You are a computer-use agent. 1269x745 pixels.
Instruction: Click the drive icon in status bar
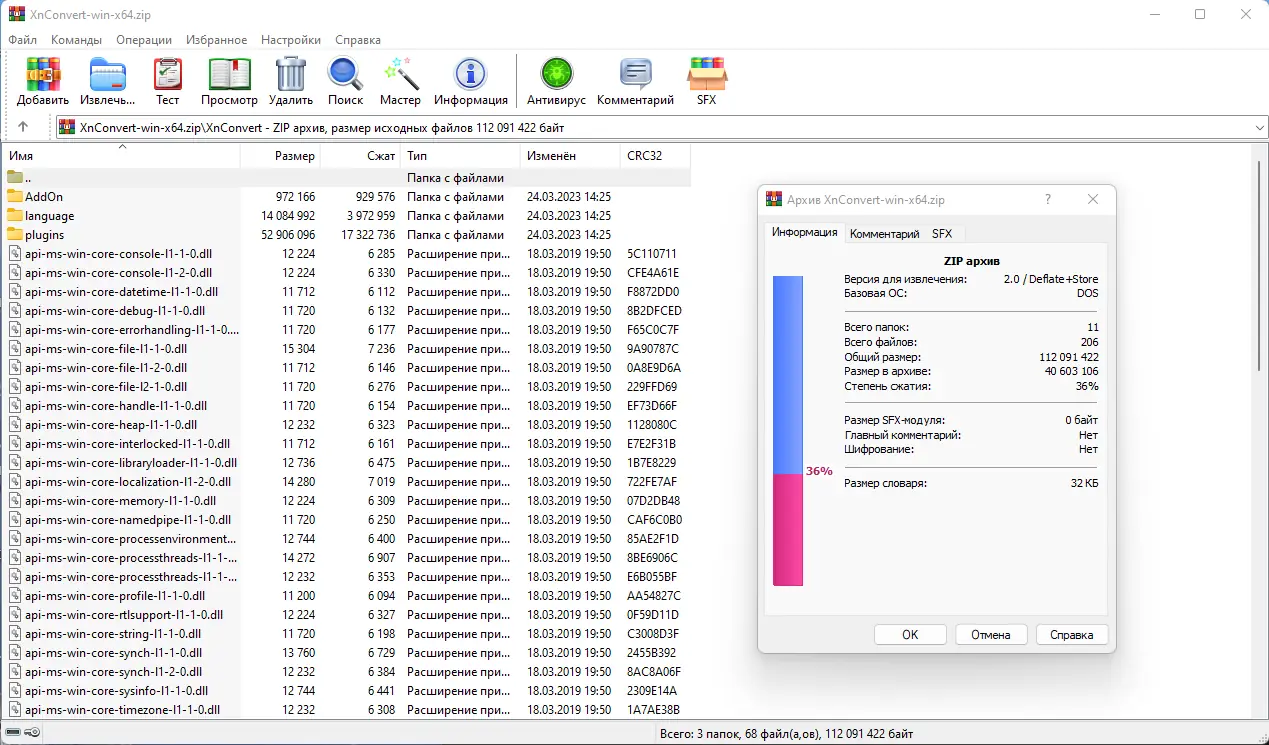click(13, 734)
